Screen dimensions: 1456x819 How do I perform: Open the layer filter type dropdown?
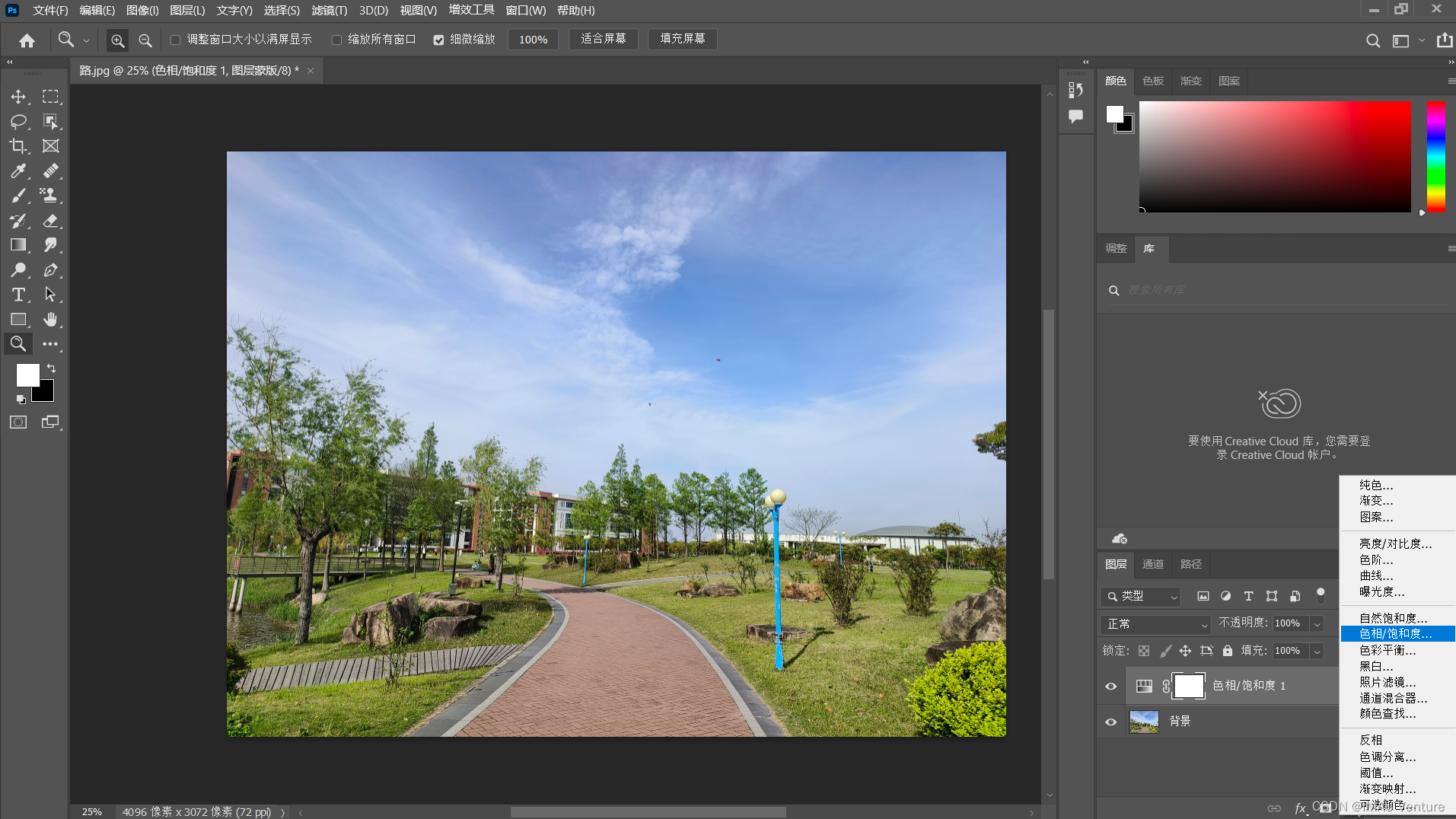click(x=1140, y=597)
